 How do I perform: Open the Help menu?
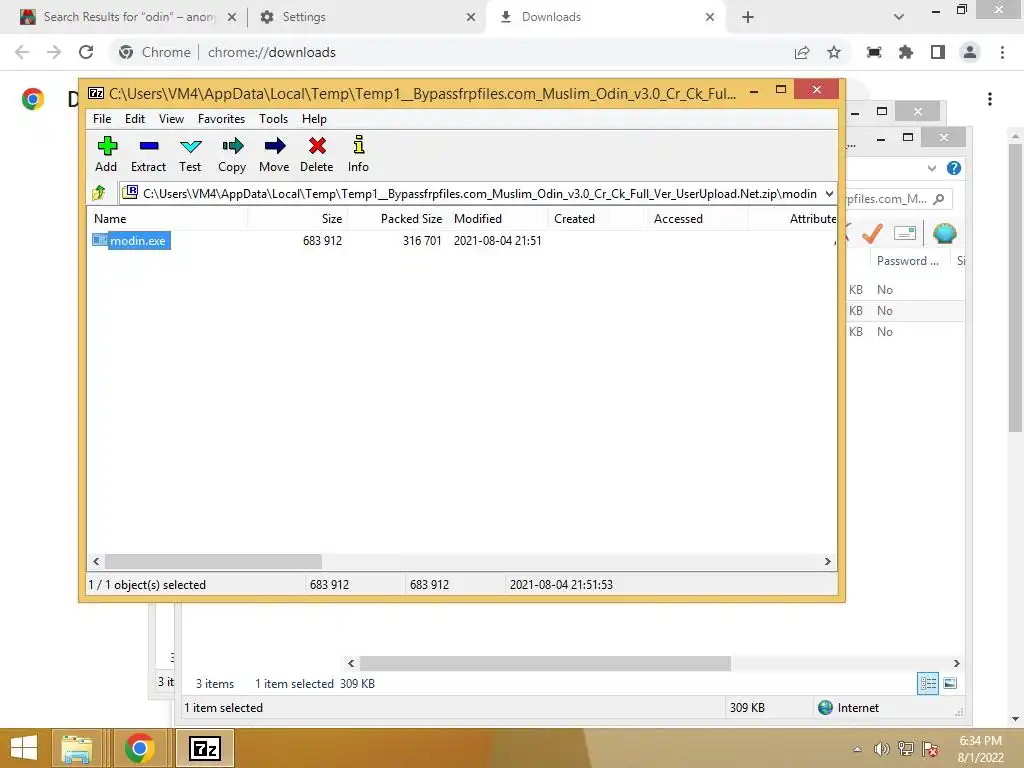(314, 119)
